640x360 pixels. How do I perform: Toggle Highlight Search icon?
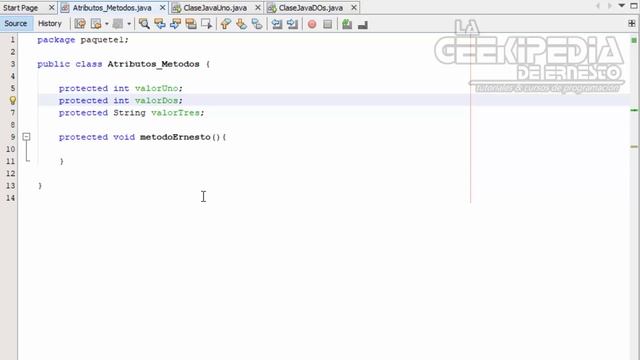coord(191,24)
